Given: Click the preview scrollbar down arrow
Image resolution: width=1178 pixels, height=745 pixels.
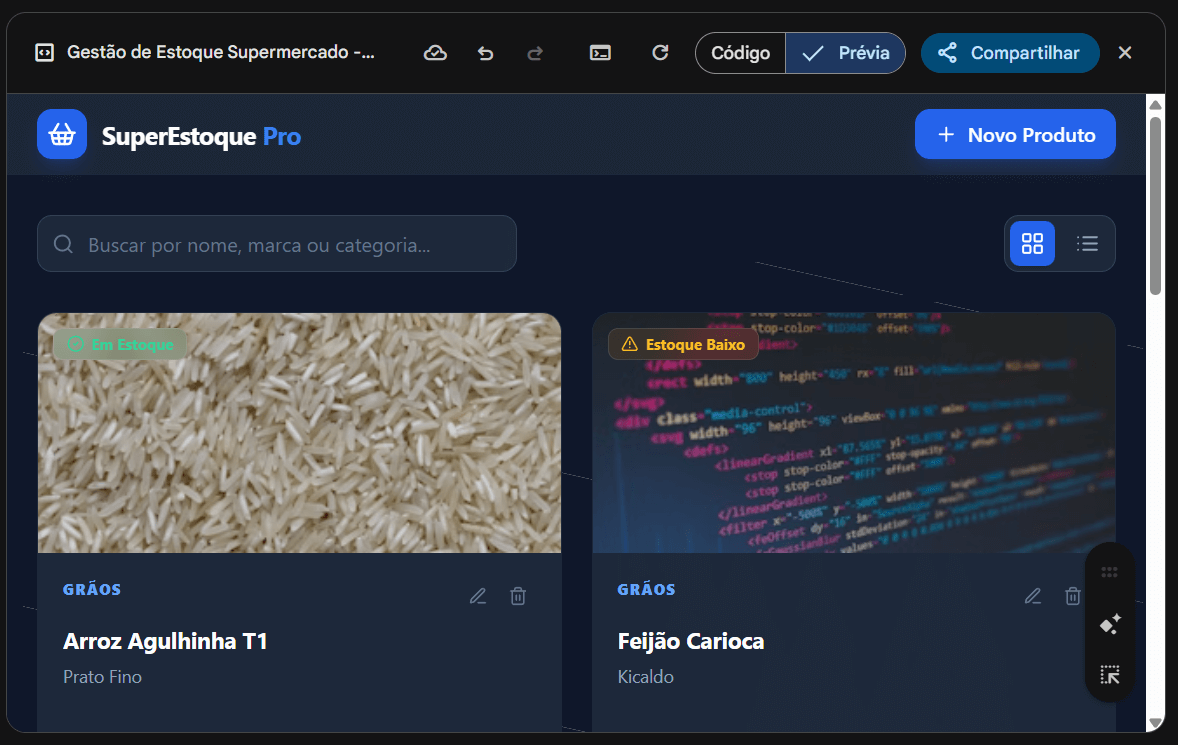Looking at the screenshot, I should tap(1155, 722).
